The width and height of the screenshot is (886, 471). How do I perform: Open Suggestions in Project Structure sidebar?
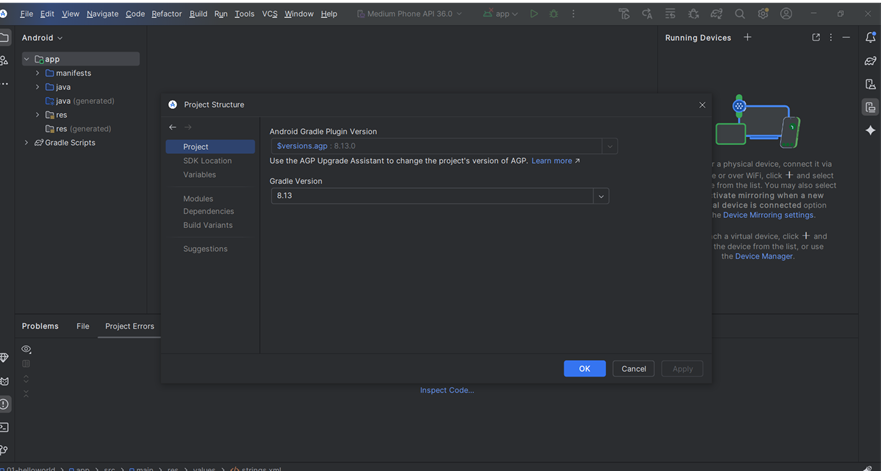pos(205,248)
